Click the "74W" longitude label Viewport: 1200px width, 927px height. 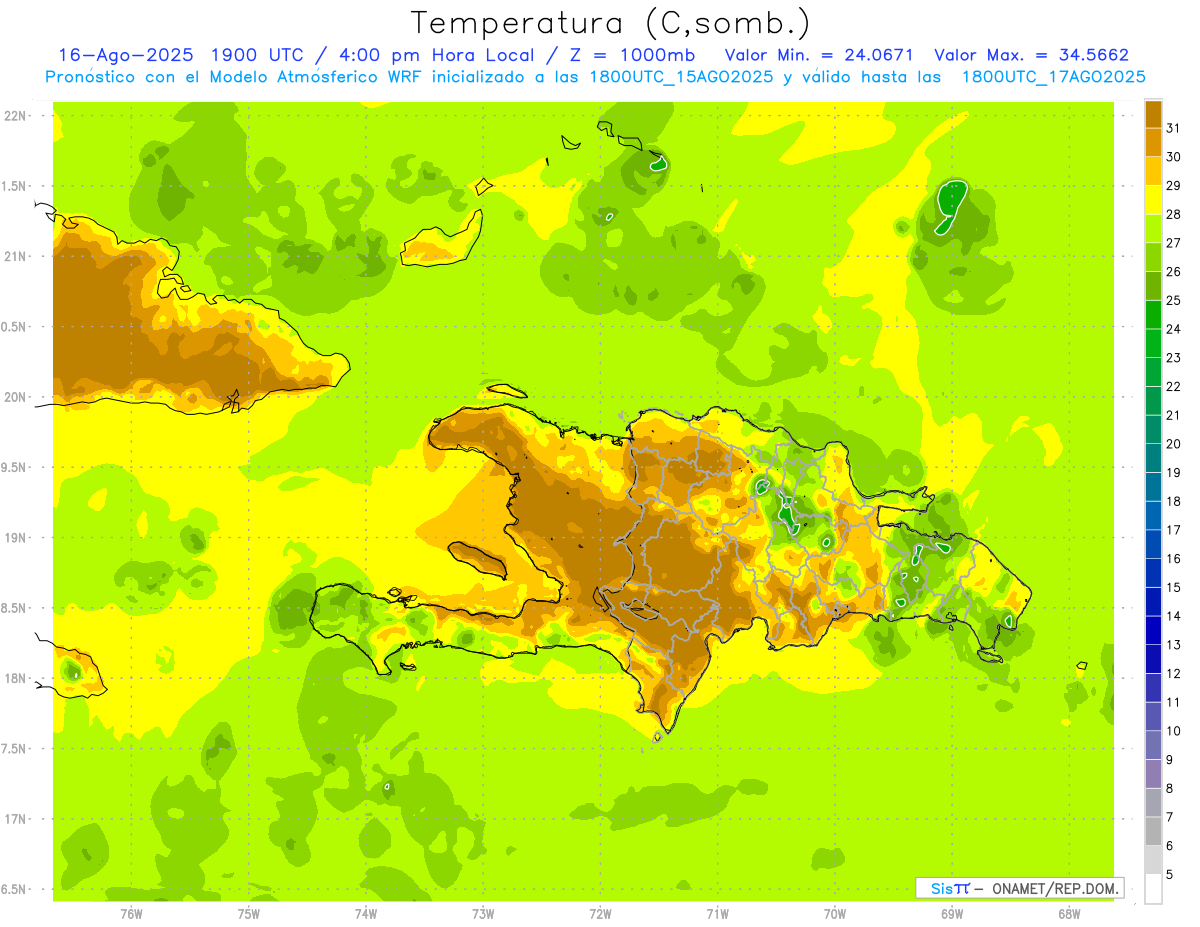[366, 914]
